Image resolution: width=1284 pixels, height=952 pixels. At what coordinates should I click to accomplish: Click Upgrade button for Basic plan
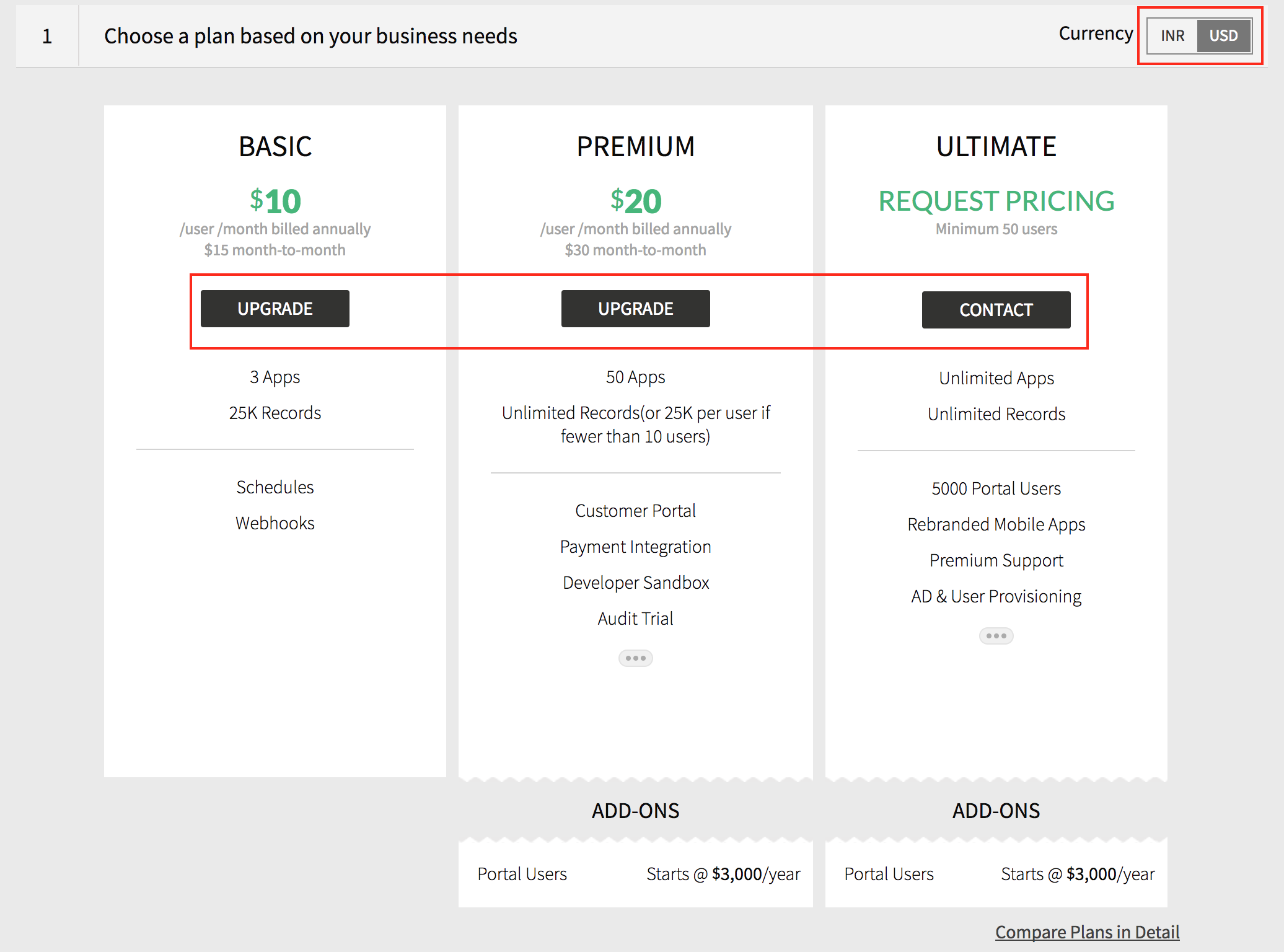pos(276,309)
